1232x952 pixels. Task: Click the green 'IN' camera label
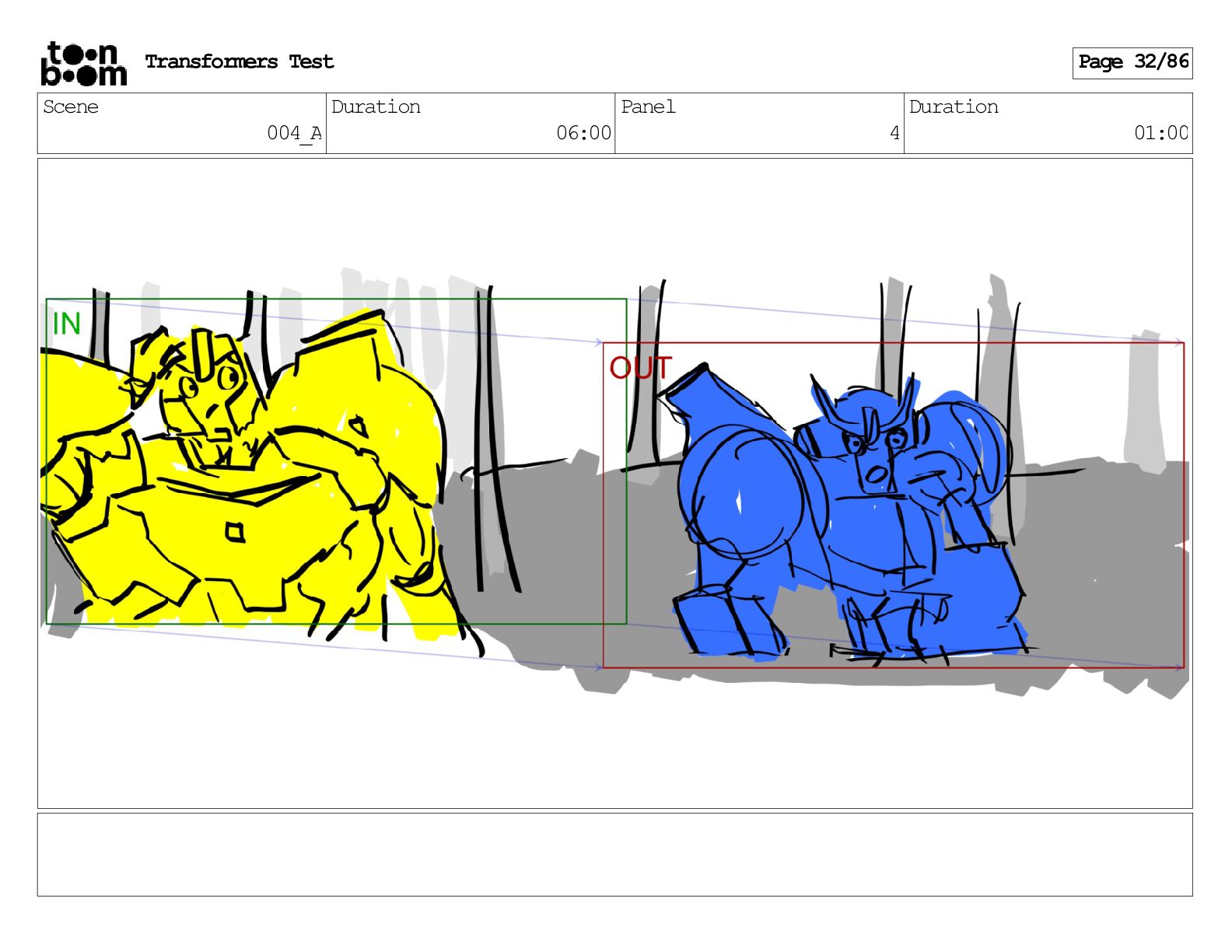click(67, 324)
